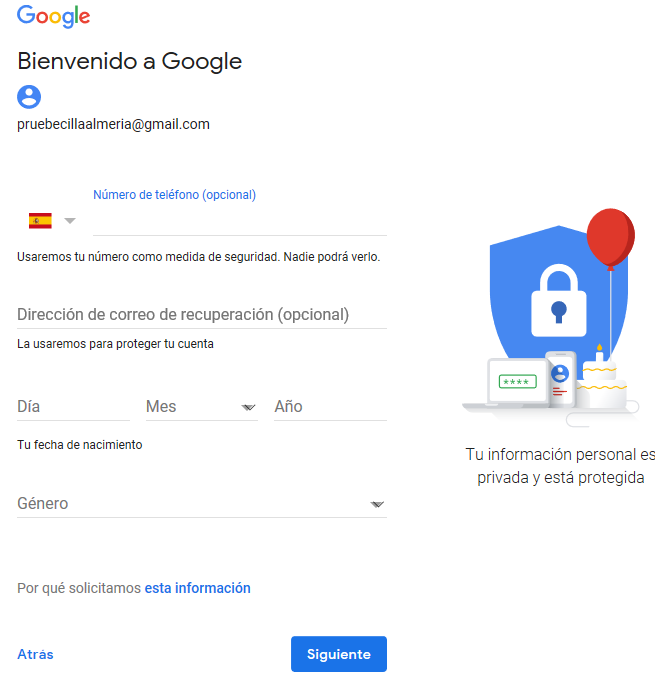This screenshot has height=693, width=655.
Task: Click the 'Bienvenido a Google' heading
Action: pos(129,61)
